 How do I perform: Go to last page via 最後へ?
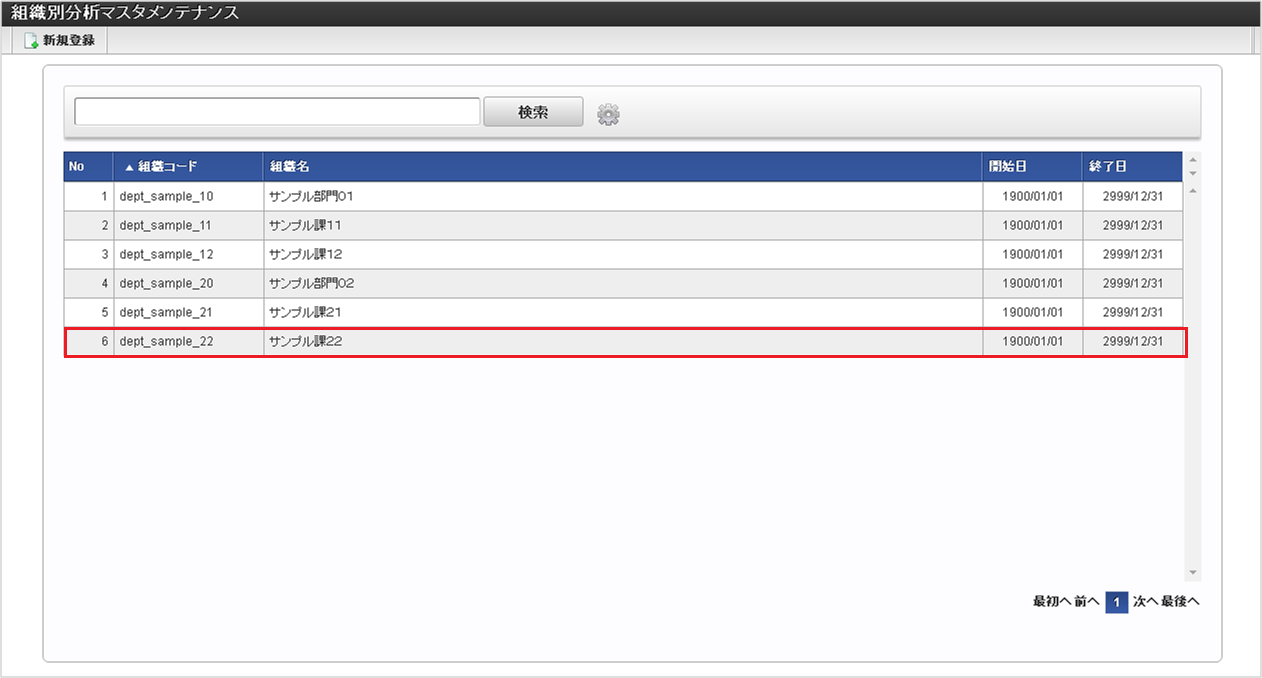(x=1180, y=602)
